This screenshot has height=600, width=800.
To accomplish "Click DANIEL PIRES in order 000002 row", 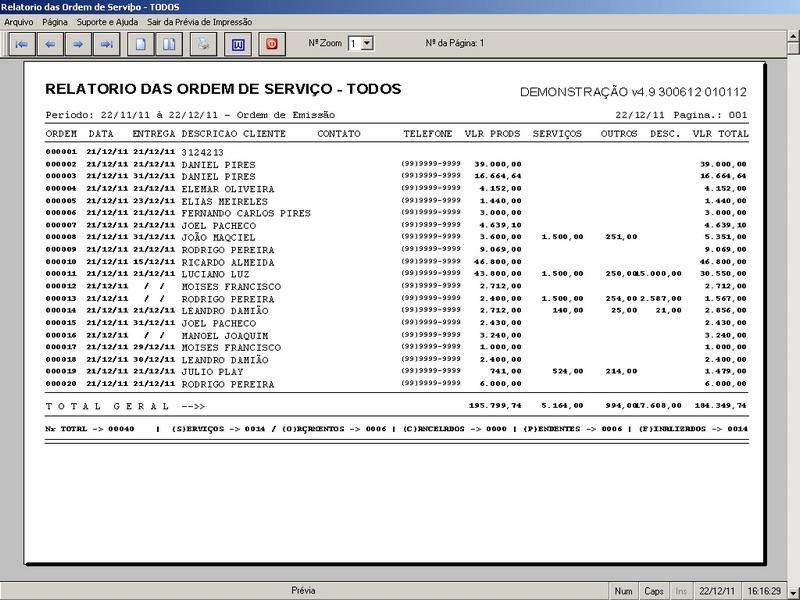I will 218,165.
